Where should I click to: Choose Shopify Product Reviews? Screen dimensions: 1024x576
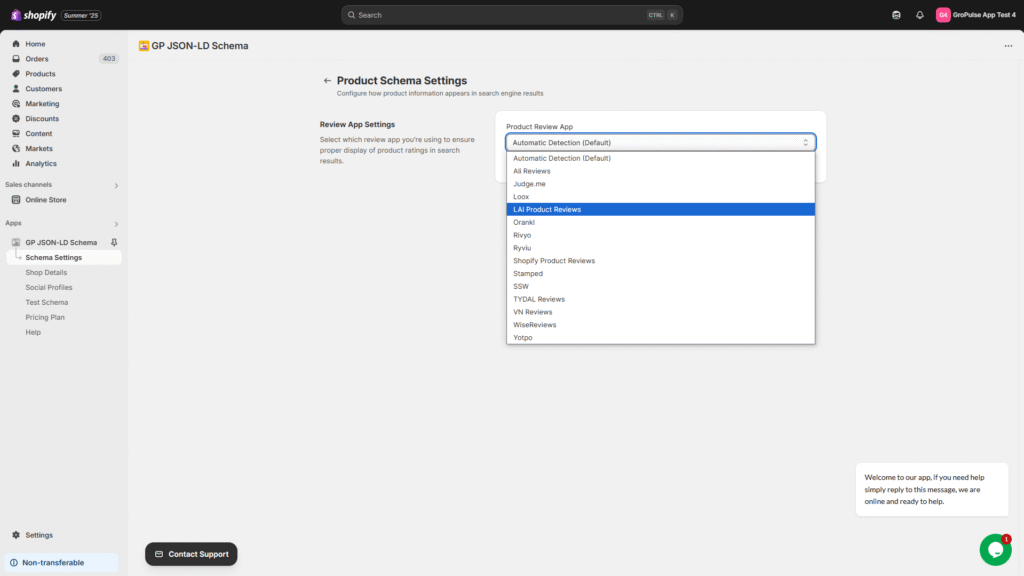[x=660, y=261]
